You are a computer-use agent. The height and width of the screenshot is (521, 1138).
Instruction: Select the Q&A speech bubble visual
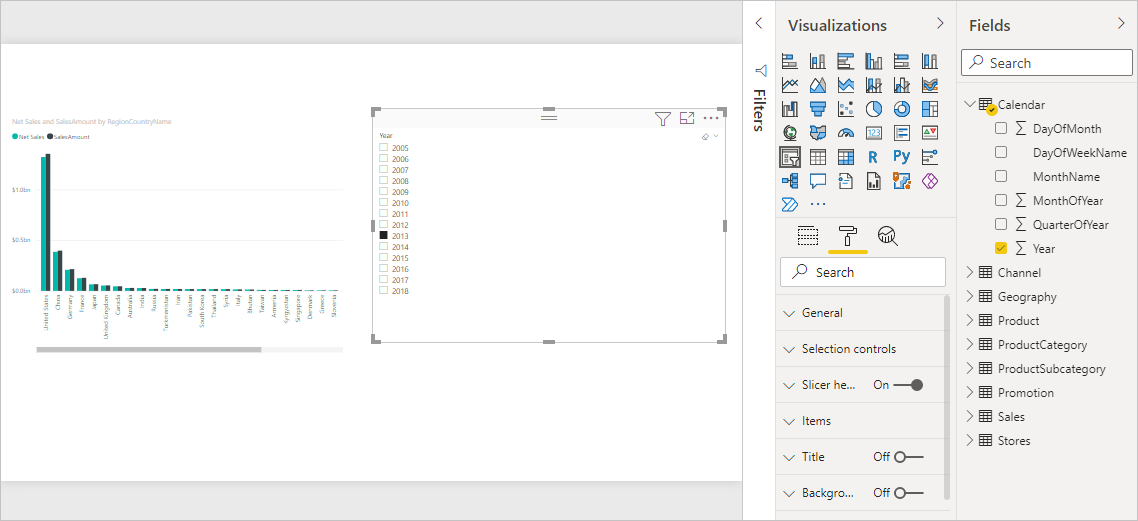click(817, 181)
